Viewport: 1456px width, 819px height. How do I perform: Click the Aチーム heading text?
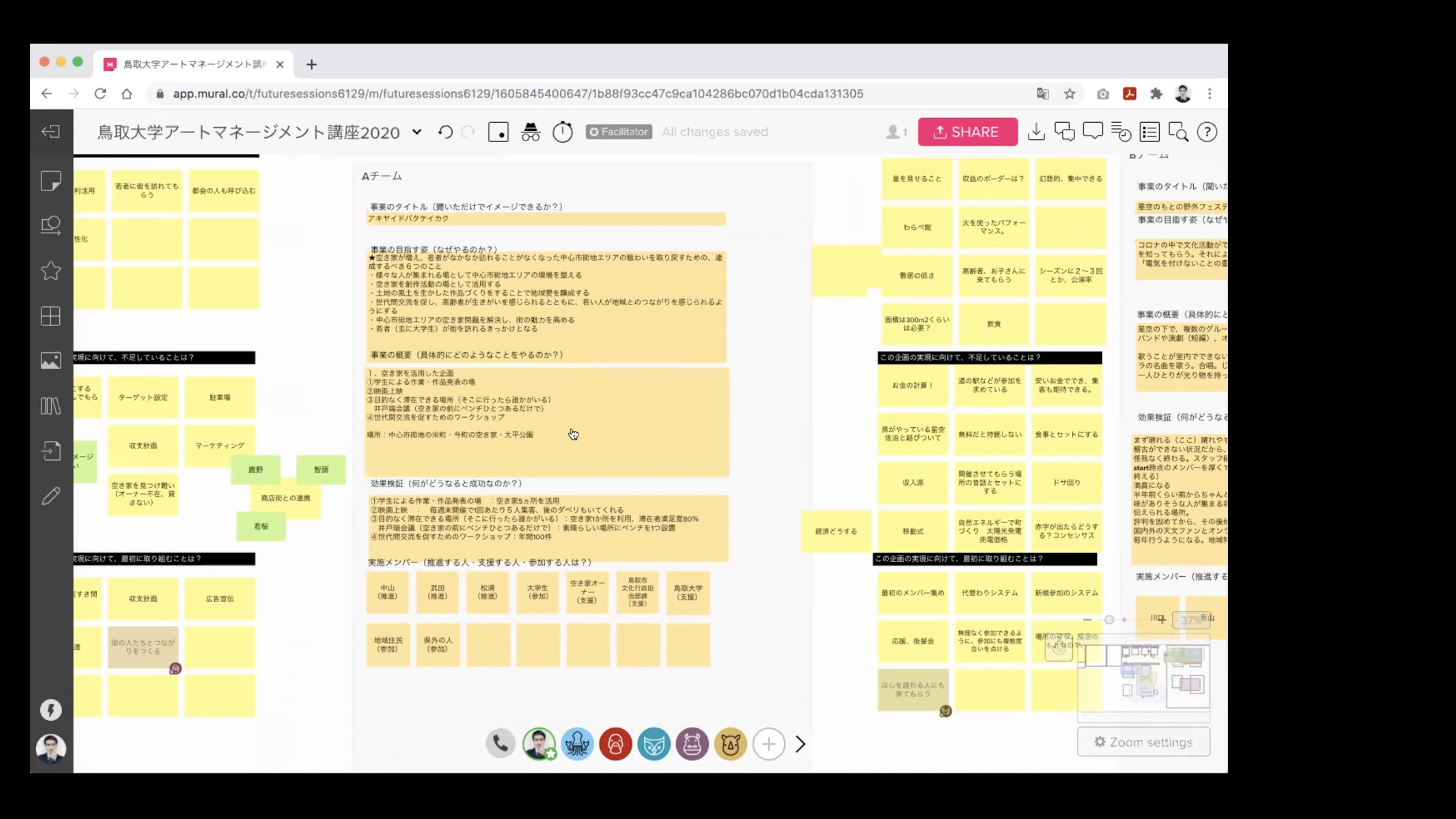coord(381,176)
